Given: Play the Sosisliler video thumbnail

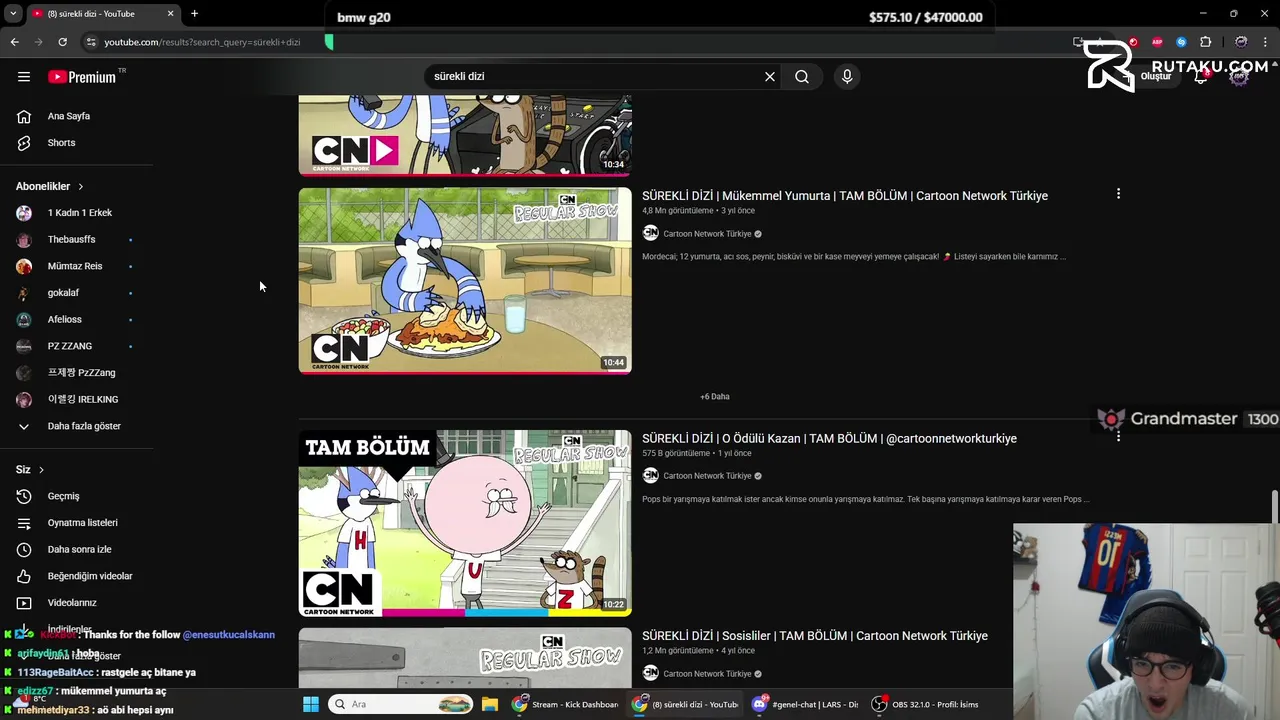Looking at the screenshot, I should pos(465,657).
